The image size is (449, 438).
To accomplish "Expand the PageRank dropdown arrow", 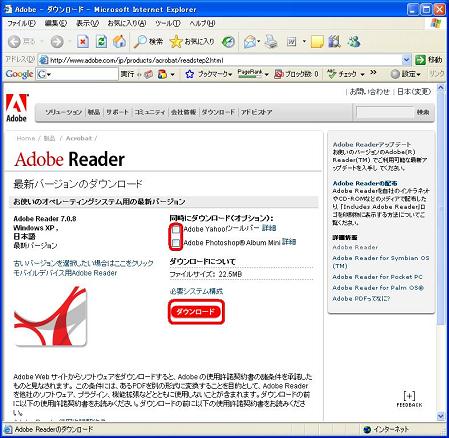I will 266,74.
